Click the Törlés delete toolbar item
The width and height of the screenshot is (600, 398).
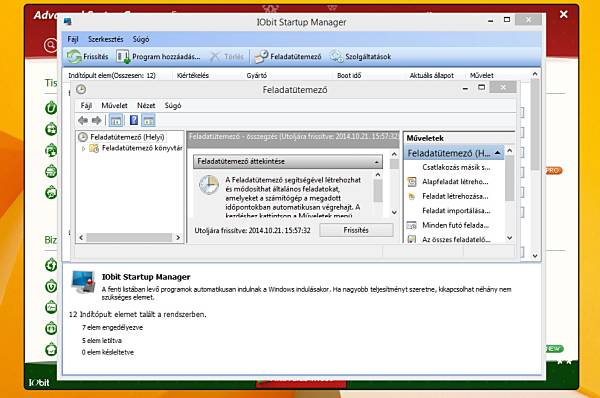coord(227,57)
